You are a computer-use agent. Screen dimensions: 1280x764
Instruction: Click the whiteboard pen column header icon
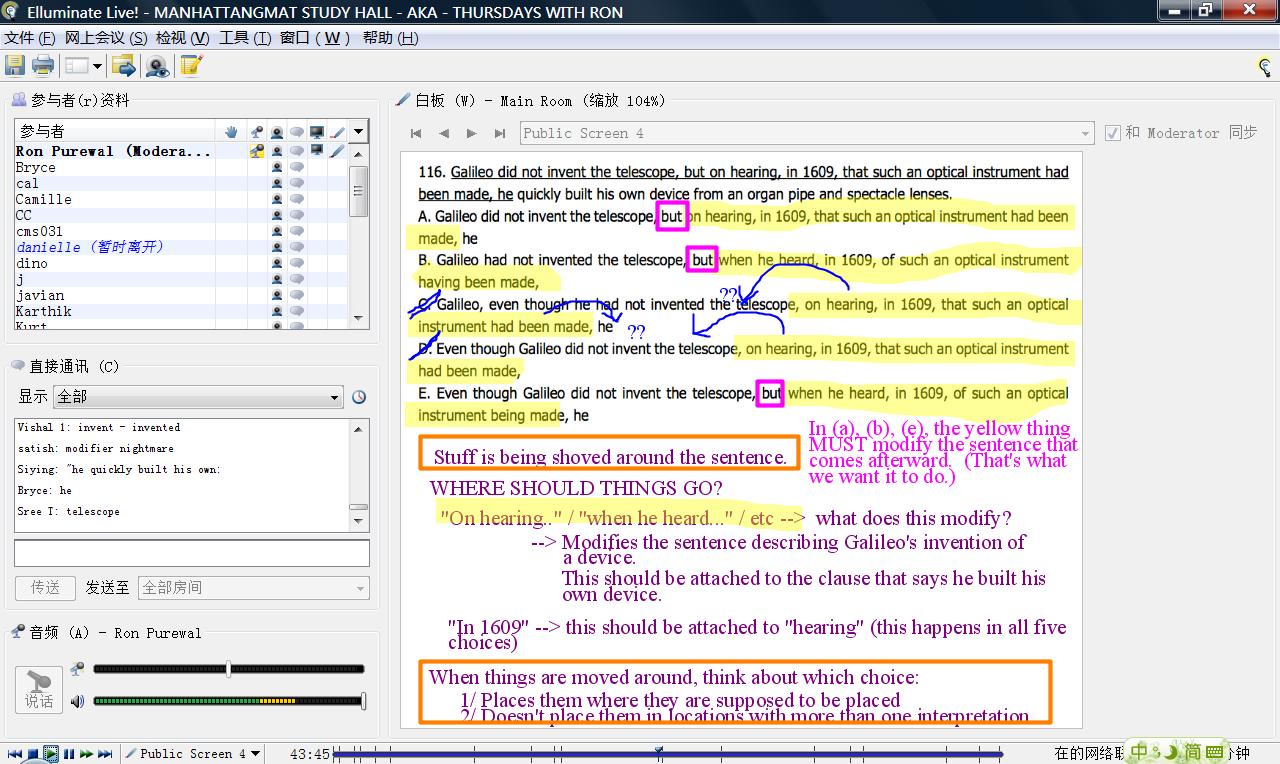point(337,131)
